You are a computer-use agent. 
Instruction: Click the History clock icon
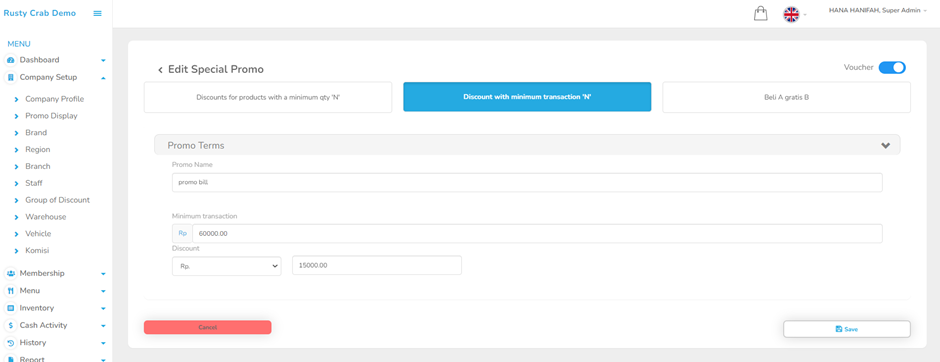point(11,343)
